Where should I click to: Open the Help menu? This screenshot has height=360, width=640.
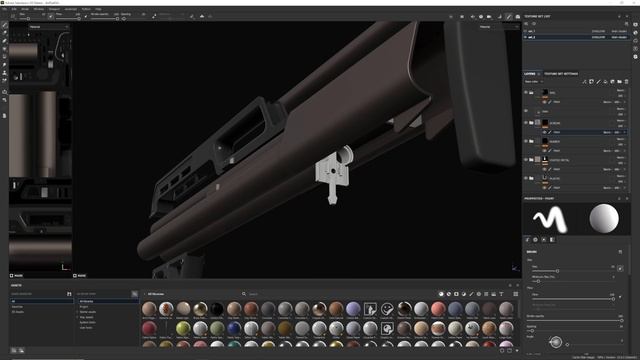point(98,9)
